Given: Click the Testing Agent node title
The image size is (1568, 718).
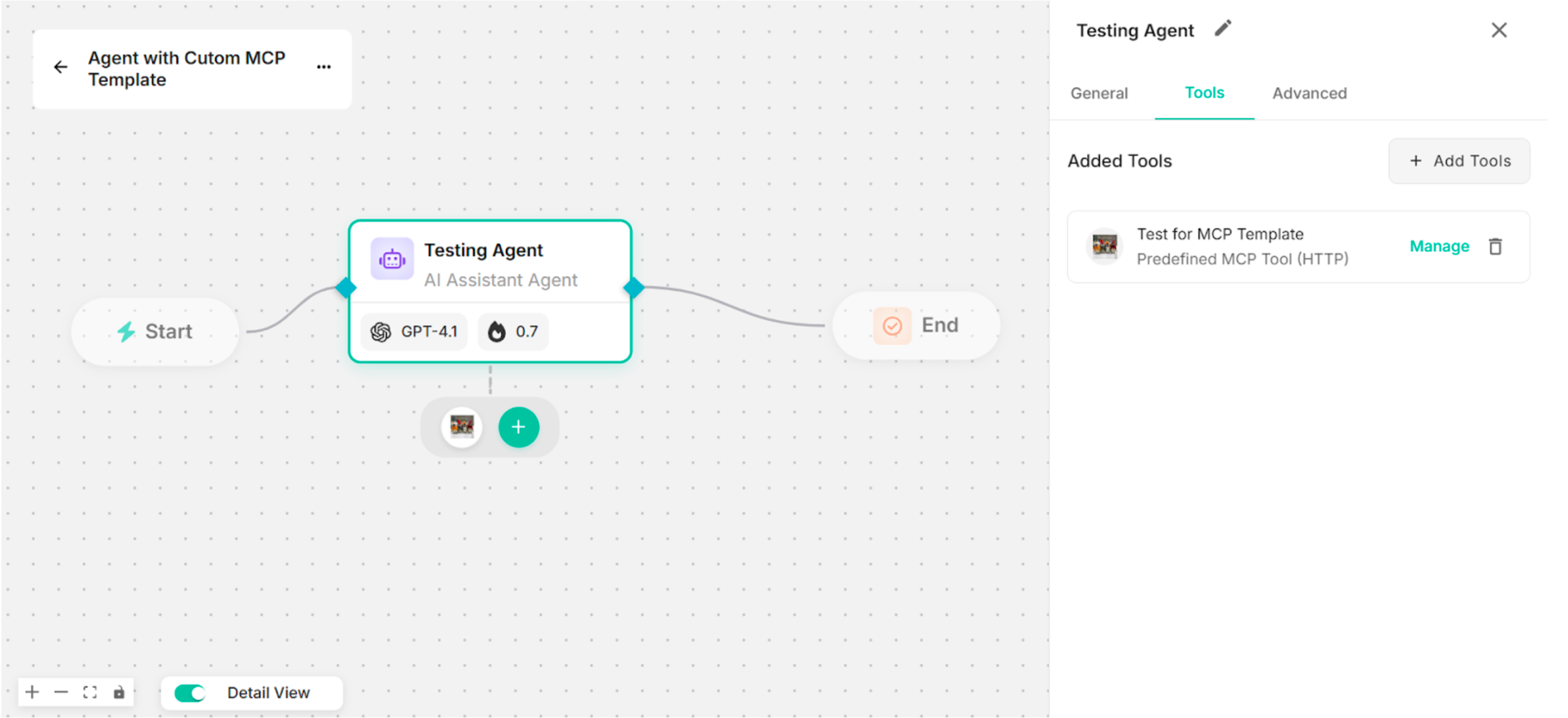Looking at the screenshot, I should click(483, 250).
